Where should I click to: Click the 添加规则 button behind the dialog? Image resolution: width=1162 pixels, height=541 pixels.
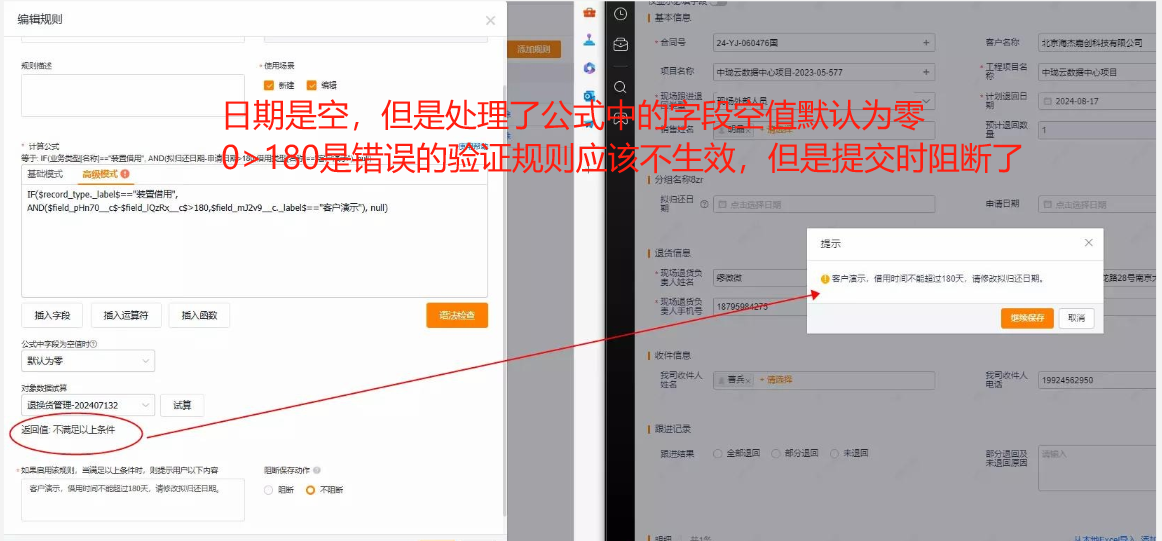(x=534, y=50)
